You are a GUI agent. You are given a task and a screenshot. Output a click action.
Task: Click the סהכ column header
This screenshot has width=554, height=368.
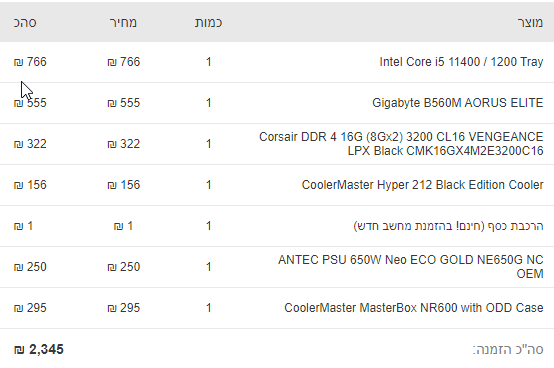tap(25, 23)
